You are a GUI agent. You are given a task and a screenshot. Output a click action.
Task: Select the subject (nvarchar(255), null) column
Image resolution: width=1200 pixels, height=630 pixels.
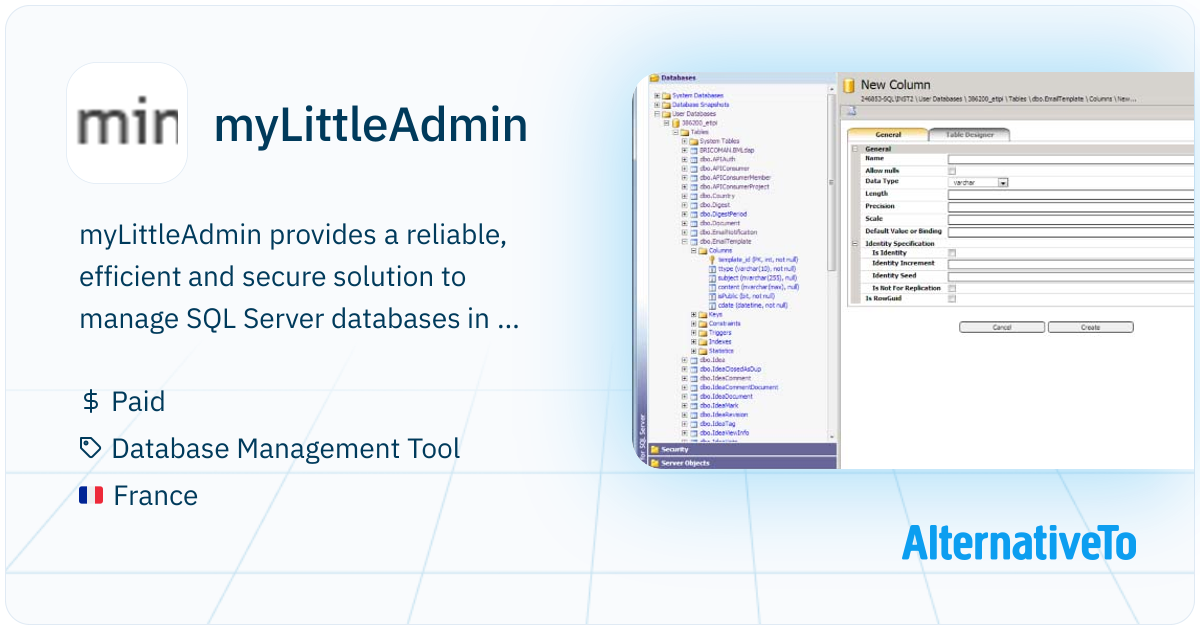click(757, 278)
